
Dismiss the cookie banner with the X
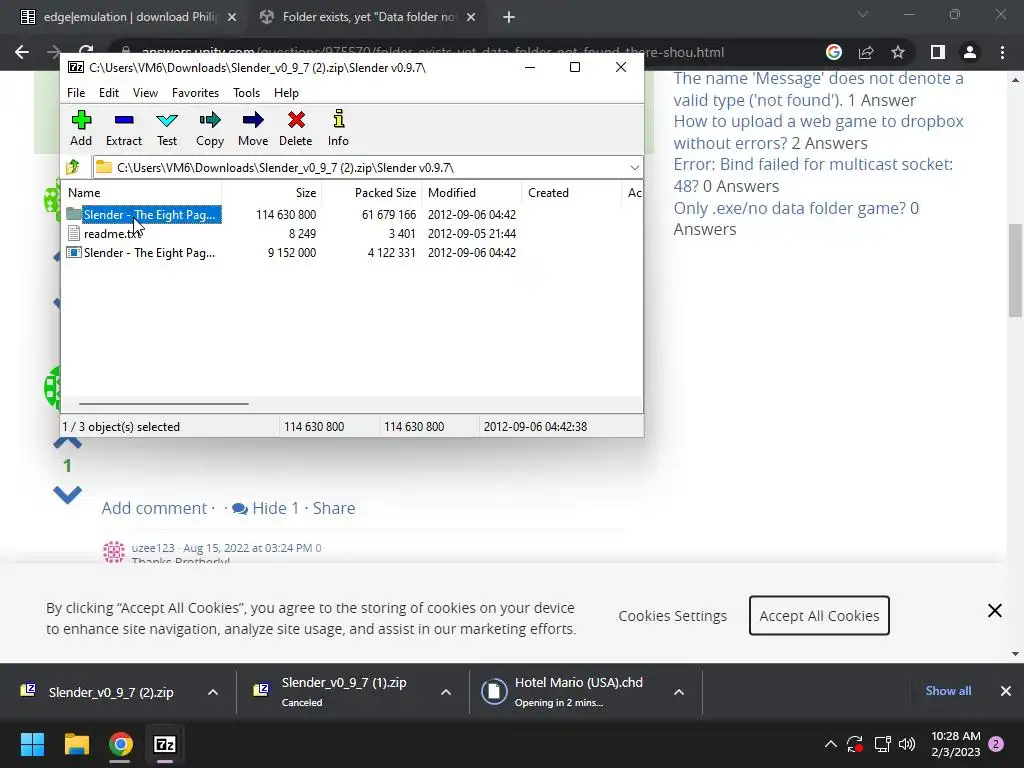coord(995,611)
